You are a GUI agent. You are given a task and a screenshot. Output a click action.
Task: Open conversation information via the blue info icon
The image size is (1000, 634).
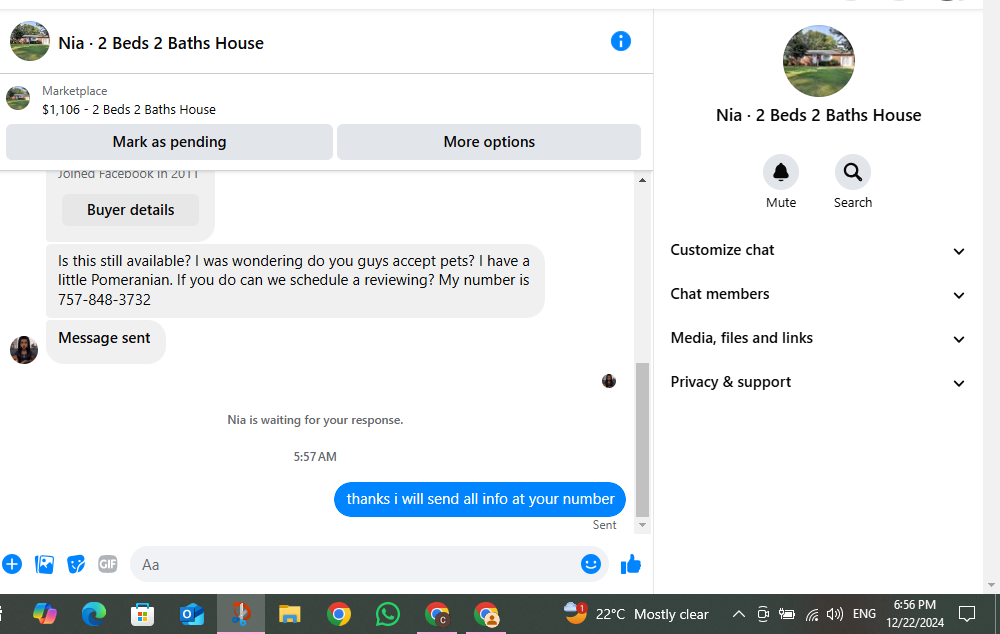click(621, 41)
